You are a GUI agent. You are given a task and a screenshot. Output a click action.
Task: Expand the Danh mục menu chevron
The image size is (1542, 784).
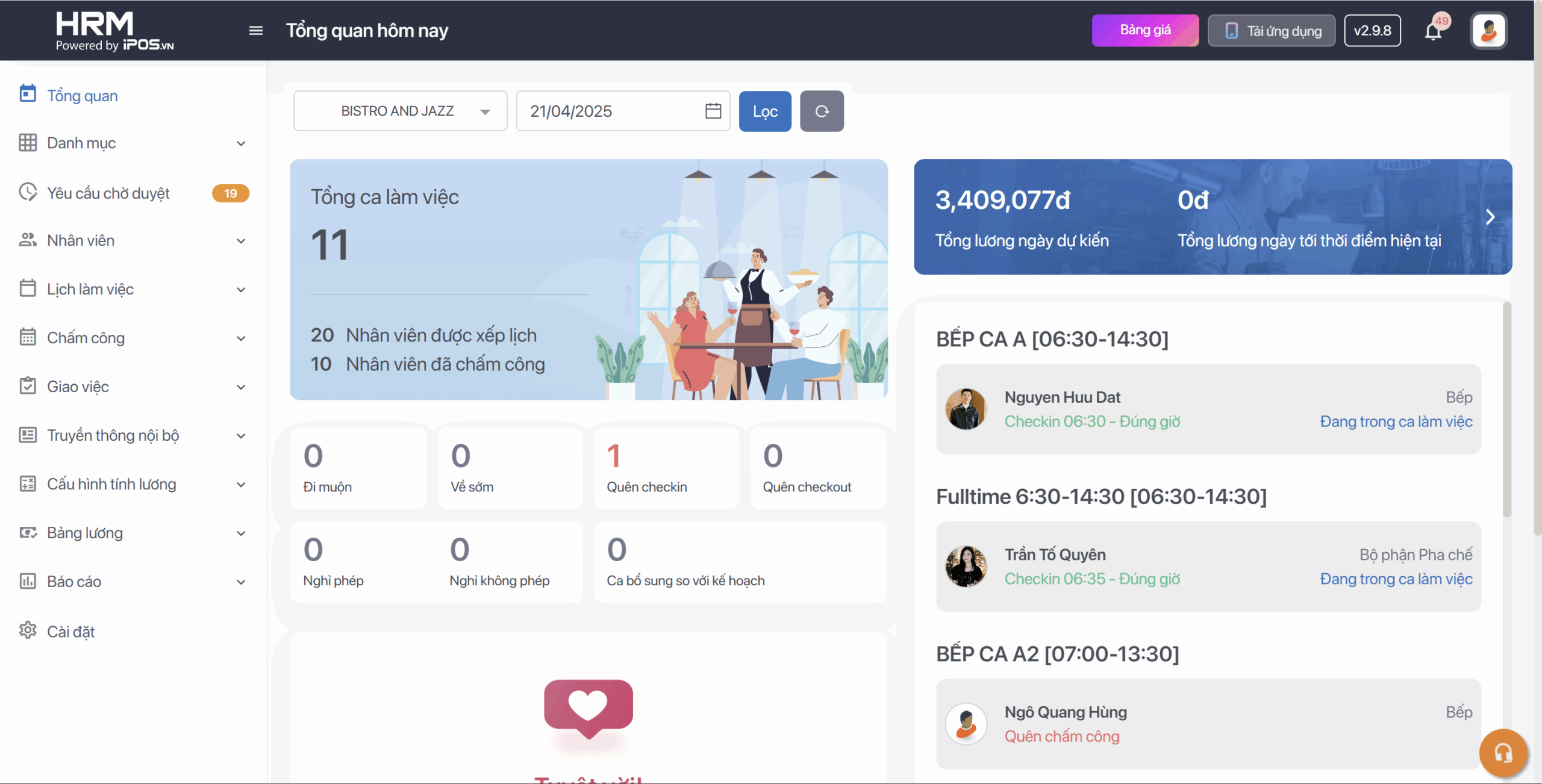click(x=241, y=143)
